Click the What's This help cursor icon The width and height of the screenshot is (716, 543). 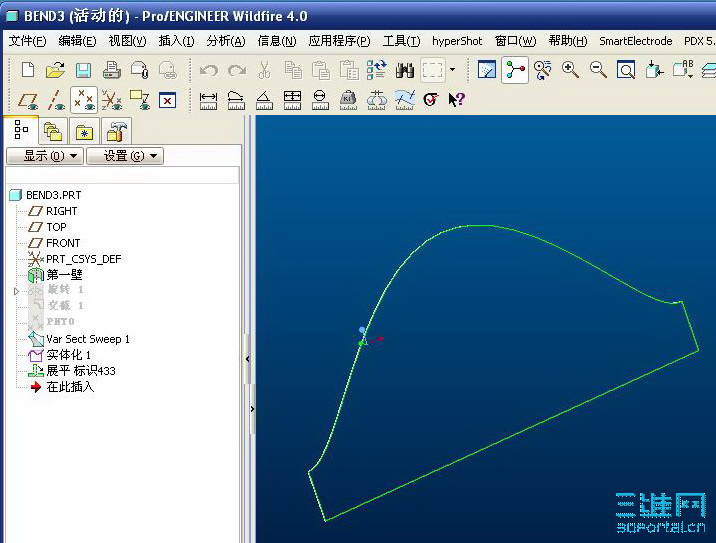[x=456, y=100]
